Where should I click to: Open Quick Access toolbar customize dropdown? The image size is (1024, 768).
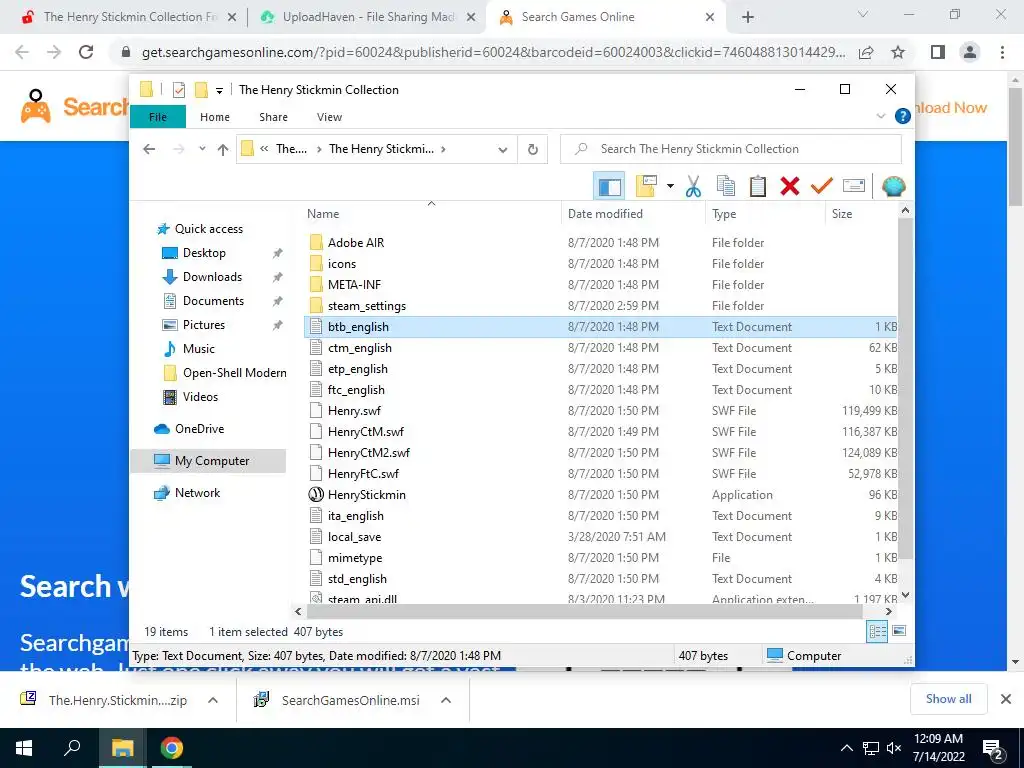(219, 90)
